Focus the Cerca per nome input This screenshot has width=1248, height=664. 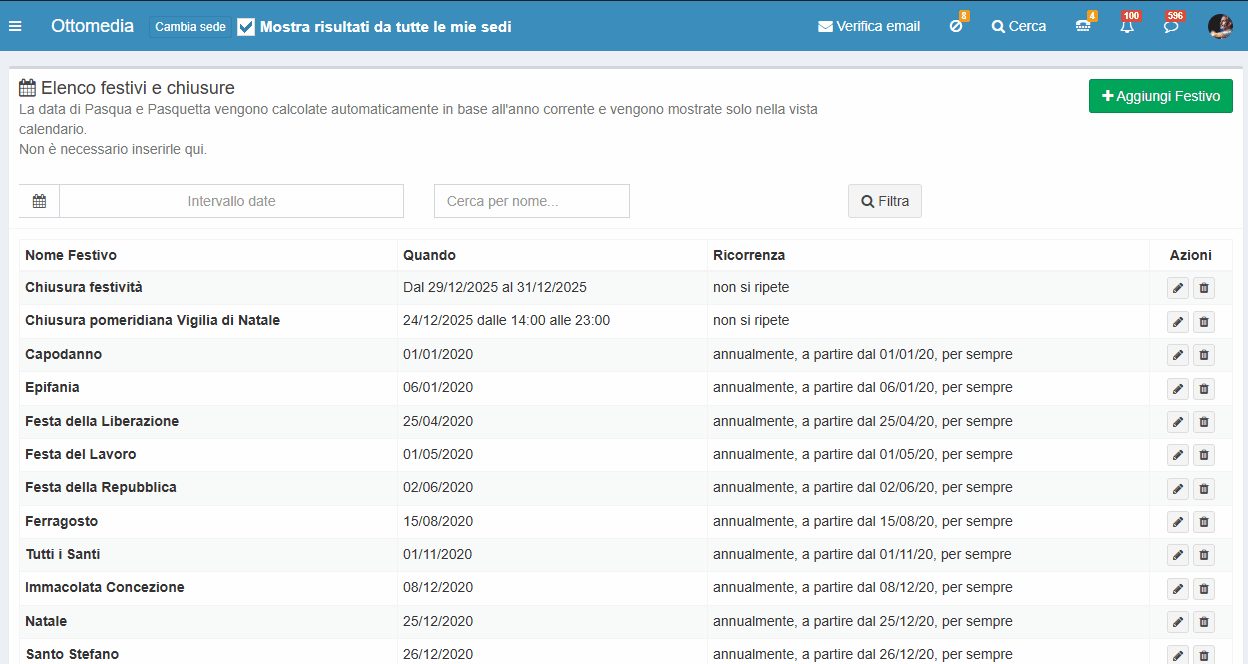[x=531, y=201]
